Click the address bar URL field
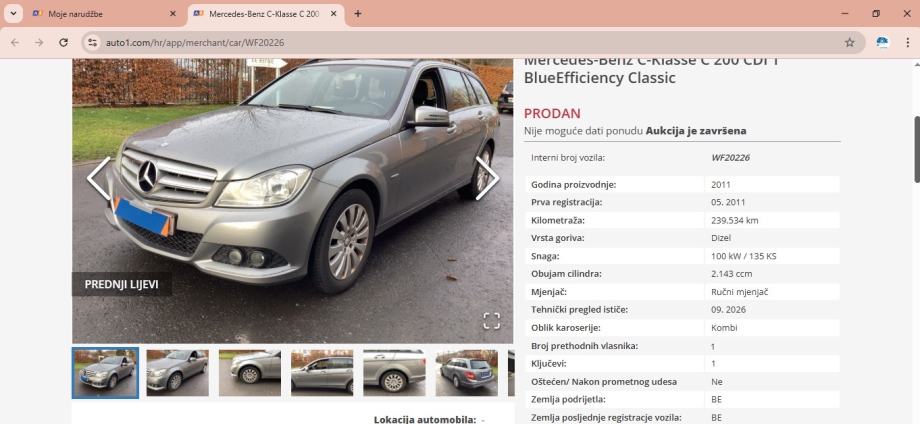 click(x=469, y=42)
